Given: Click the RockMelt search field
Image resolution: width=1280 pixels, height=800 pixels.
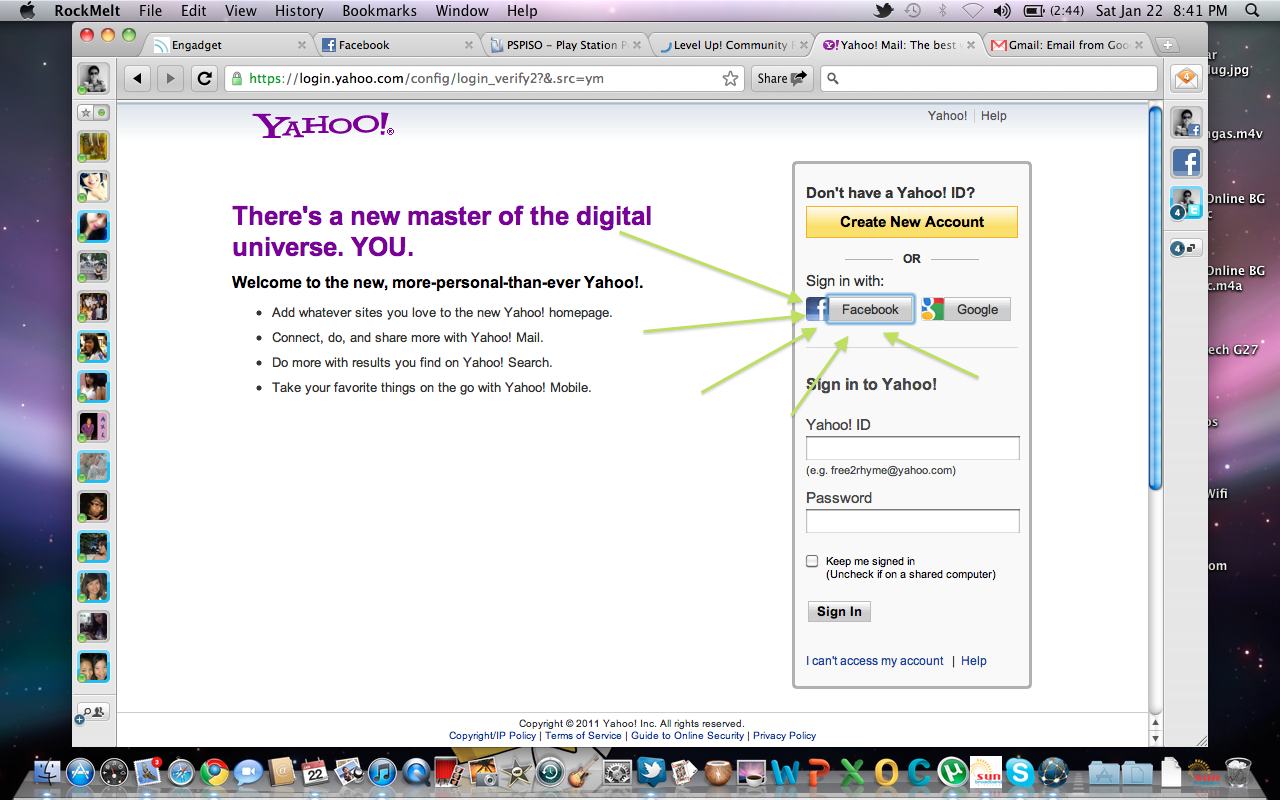Looking at the screenshot, I should (989, 78).
